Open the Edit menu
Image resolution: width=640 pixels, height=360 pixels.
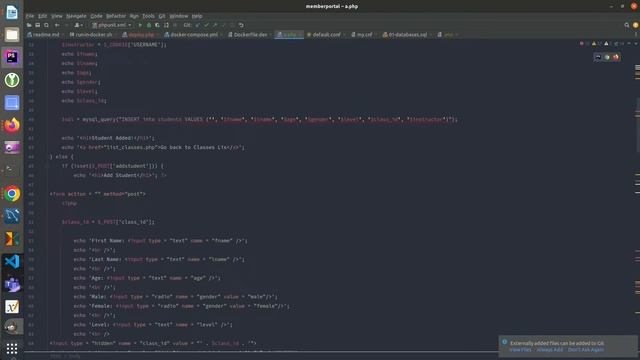pyautogui.click(x=42, y=16)
